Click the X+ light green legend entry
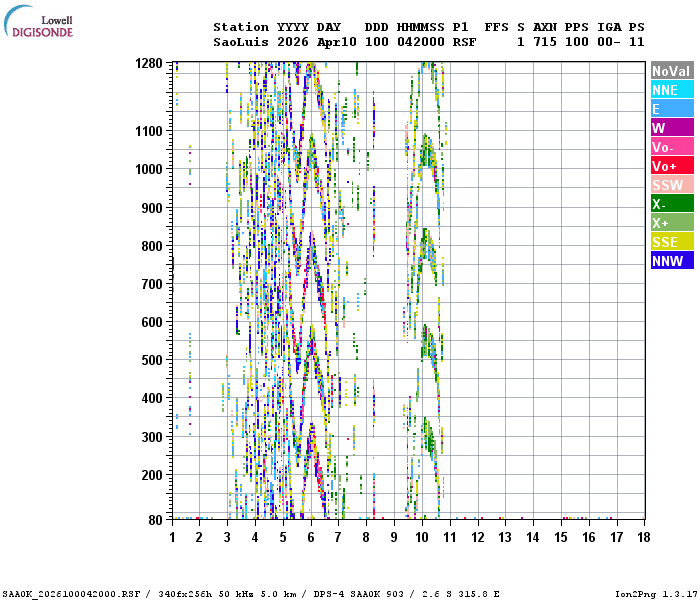Image resolution: width=700 pixels, height=600 pixels. pyautogui.click(x=671, y=223)
